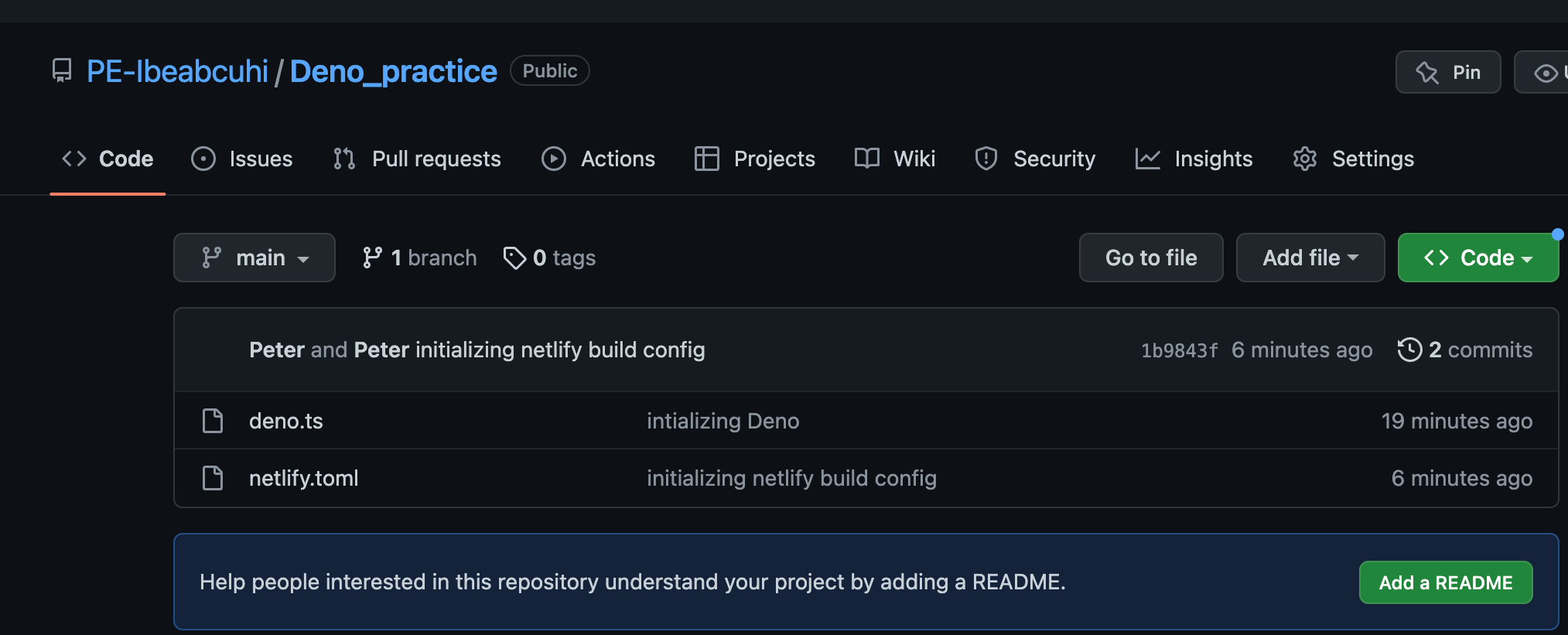Viewport: 1568px width, 635px height.
Task: Open the Projects tab
Action: pos(755,159)
